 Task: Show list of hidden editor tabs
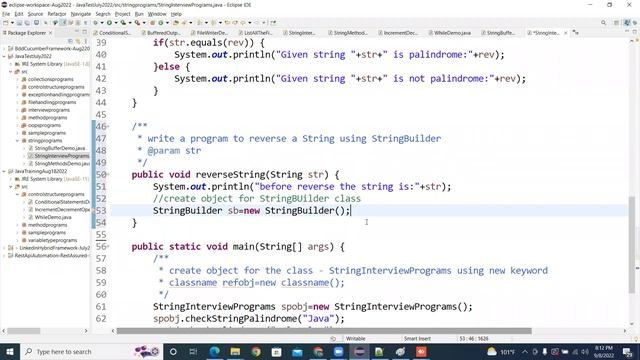pos(576,32)
